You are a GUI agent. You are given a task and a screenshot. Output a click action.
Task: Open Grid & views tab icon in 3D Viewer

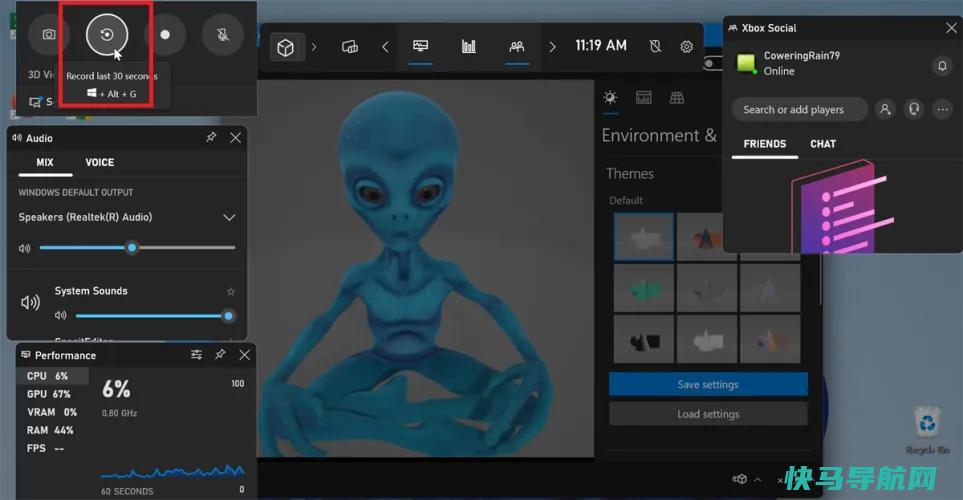[x=677, y=98]
